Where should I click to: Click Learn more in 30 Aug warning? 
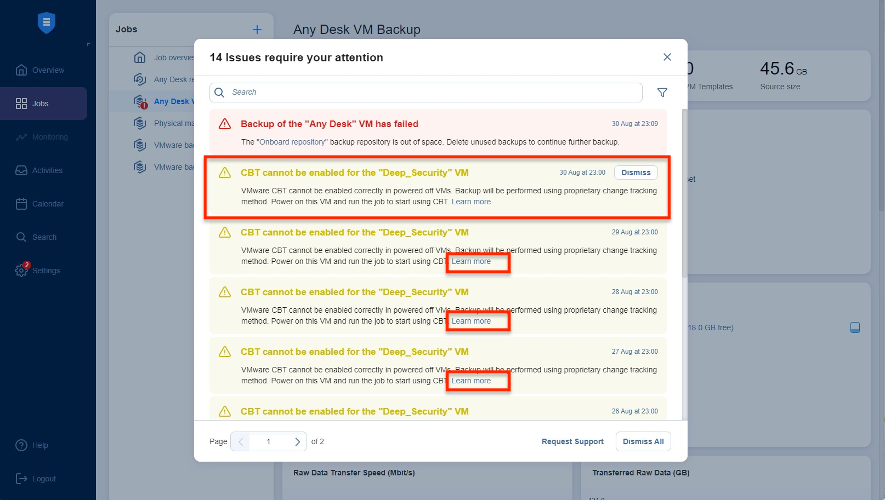(471, 201)
